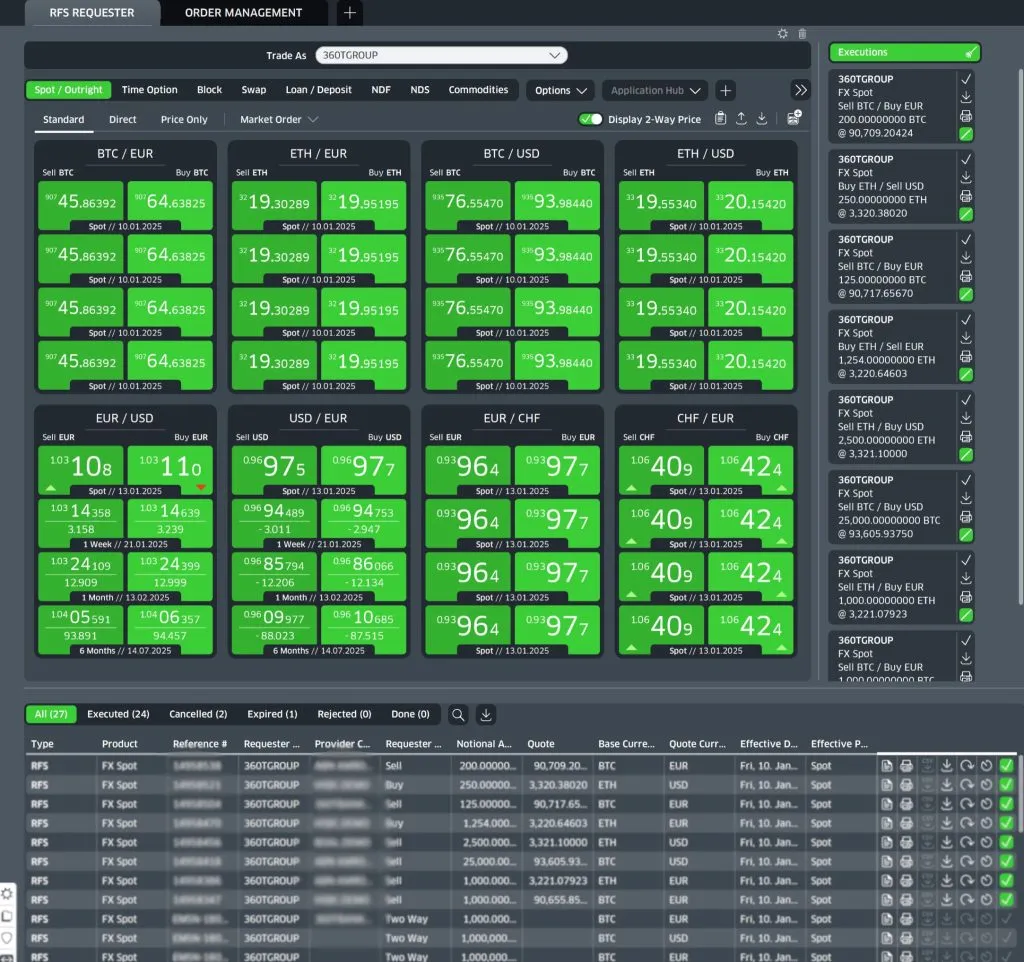Switch to the ORDER MANAGEMENT tab
Screen dimensions: 1024x962
pyautogui.click(x=244, y=12)
